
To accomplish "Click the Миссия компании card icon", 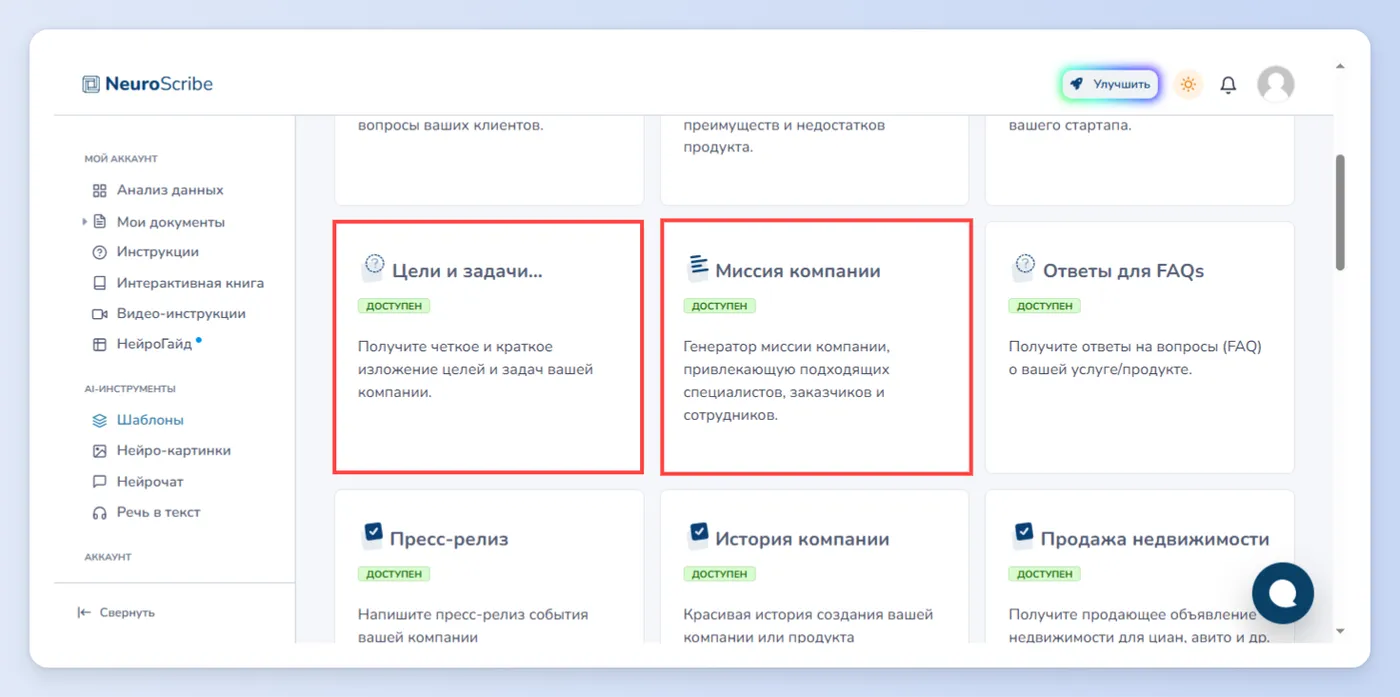I will pos(697,268).
